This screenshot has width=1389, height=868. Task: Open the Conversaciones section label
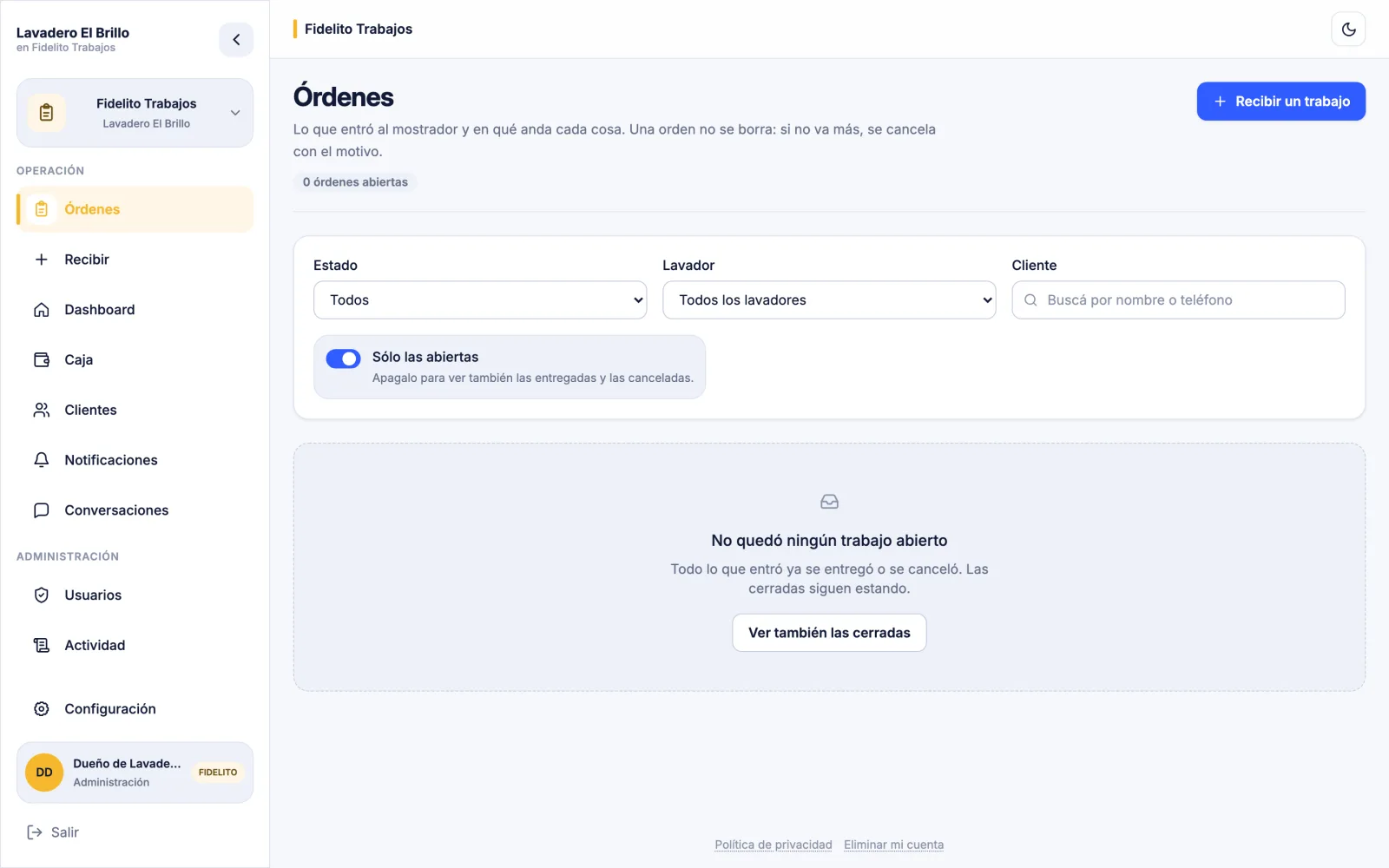116,510
